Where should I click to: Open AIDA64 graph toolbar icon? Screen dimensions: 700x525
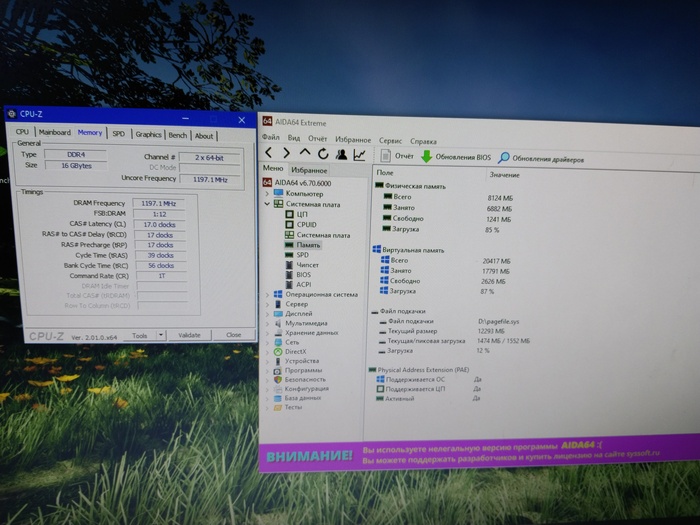coord(359,155)
